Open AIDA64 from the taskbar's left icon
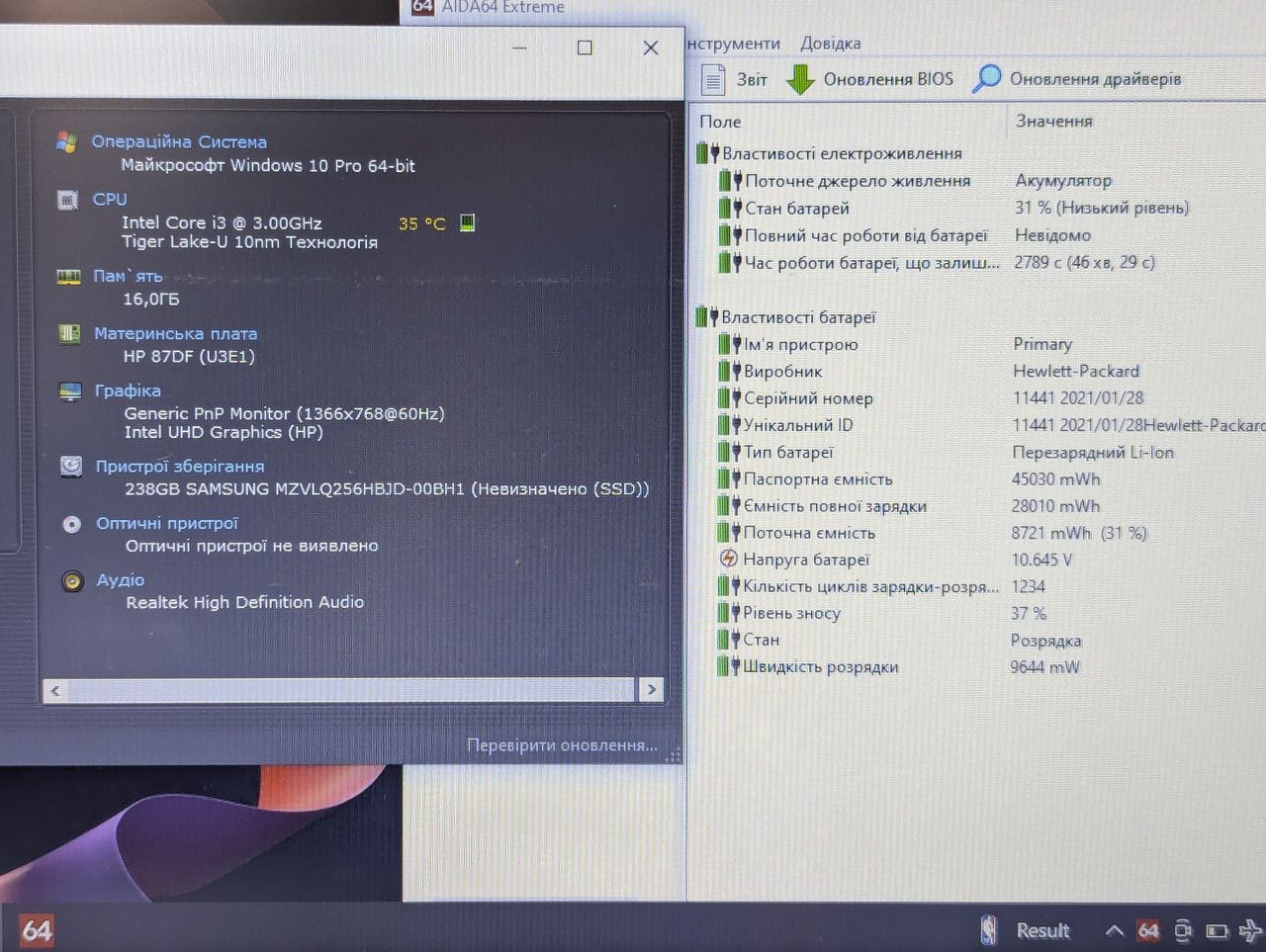 tap(37, 929)
